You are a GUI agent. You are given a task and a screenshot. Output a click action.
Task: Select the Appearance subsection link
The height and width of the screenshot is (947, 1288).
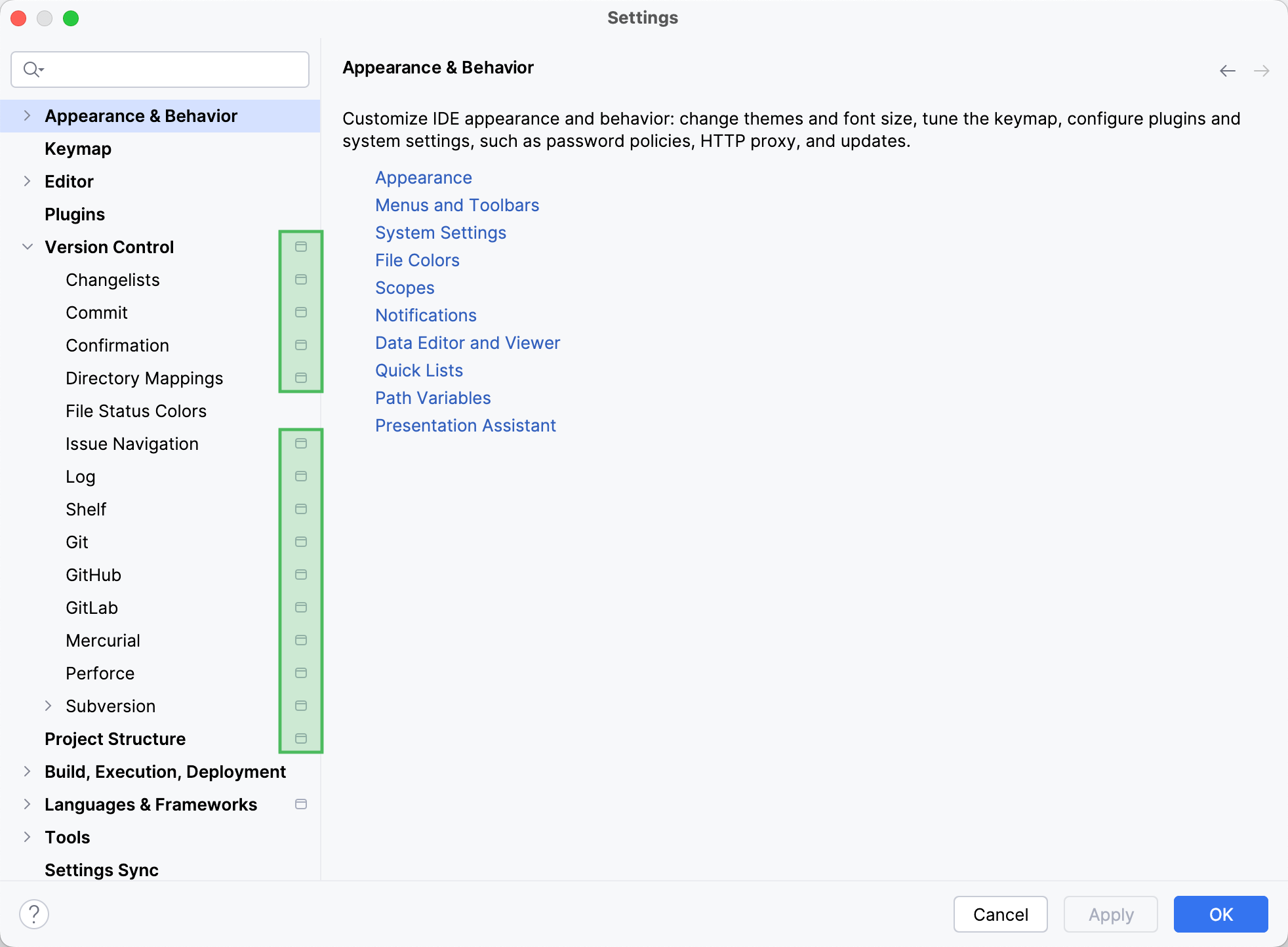coord(423,177)
